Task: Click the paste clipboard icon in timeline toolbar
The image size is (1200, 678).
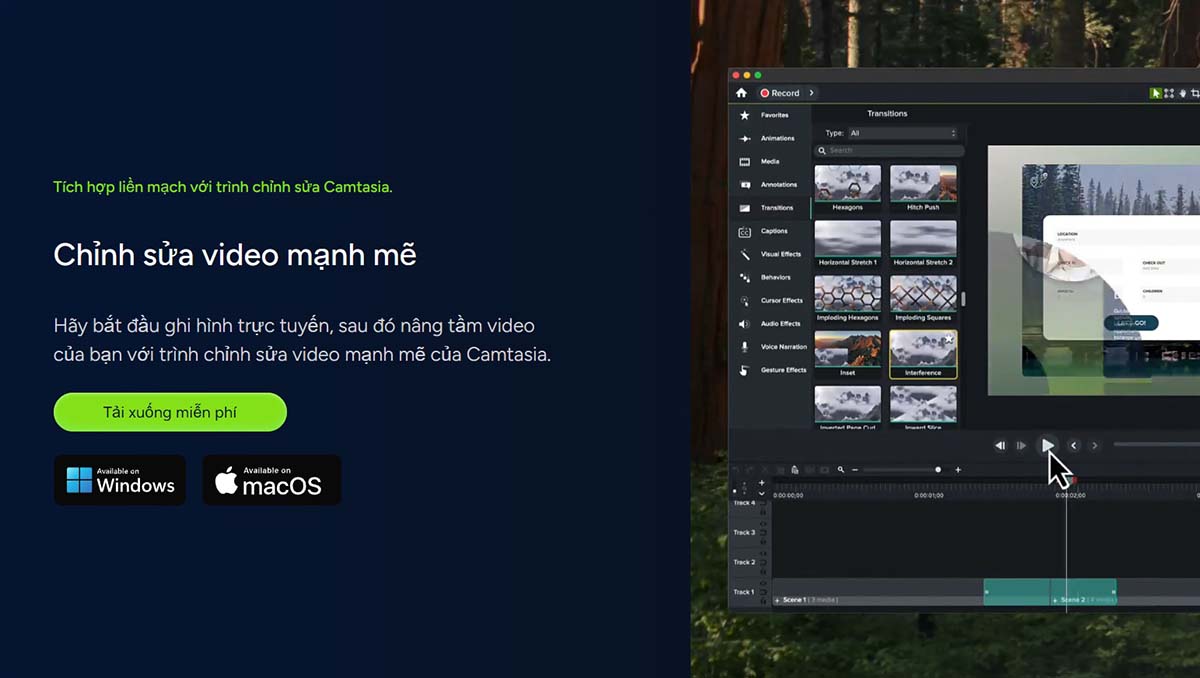Action: click(x=794, y=469)
